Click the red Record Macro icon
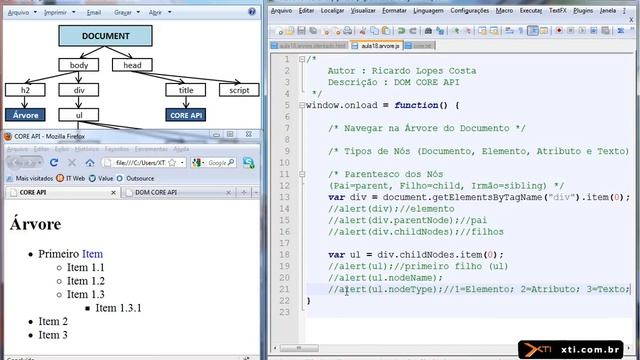Screen dimensions: 640x360 tap(559, 31)
